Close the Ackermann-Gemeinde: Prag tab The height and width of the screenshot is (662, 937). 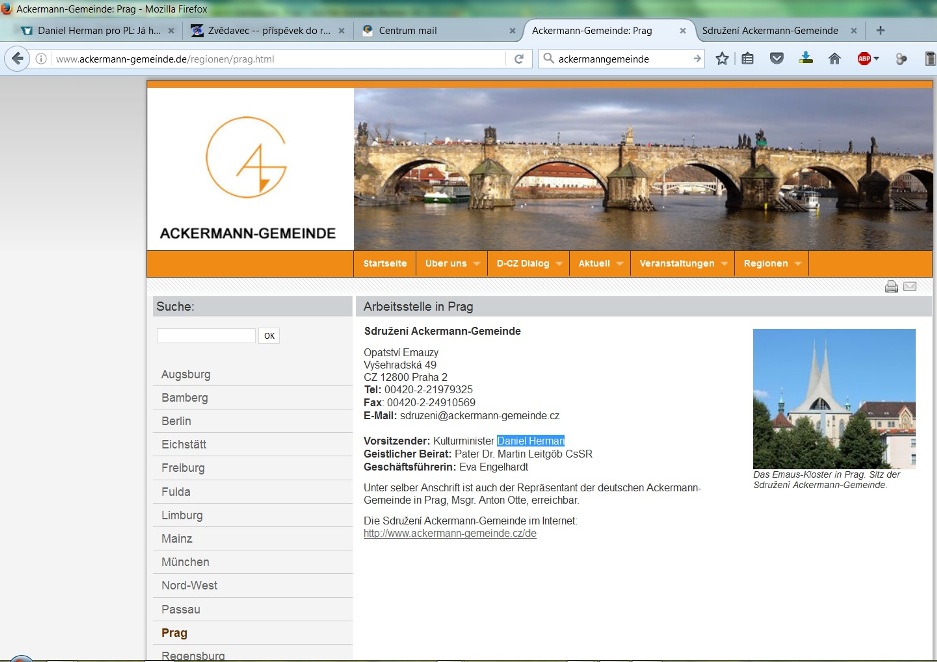[682, 30]
